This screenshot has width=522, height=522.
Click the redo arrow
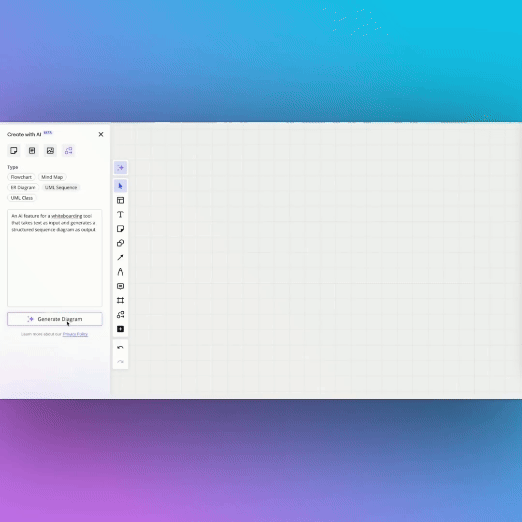pyautogui.click(x=120, y=362)
